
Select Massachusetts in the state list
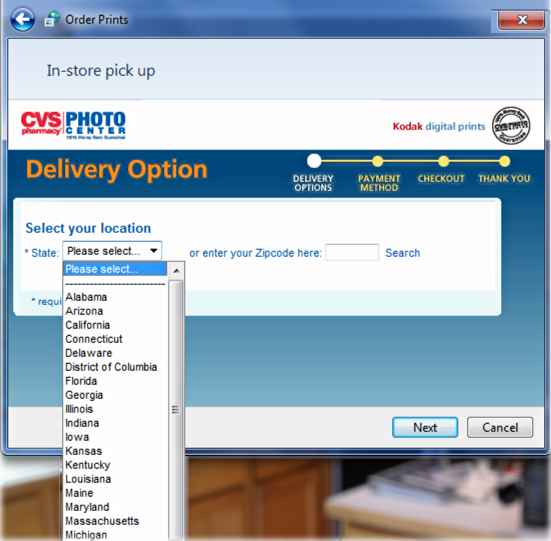(x=115, y=521)
